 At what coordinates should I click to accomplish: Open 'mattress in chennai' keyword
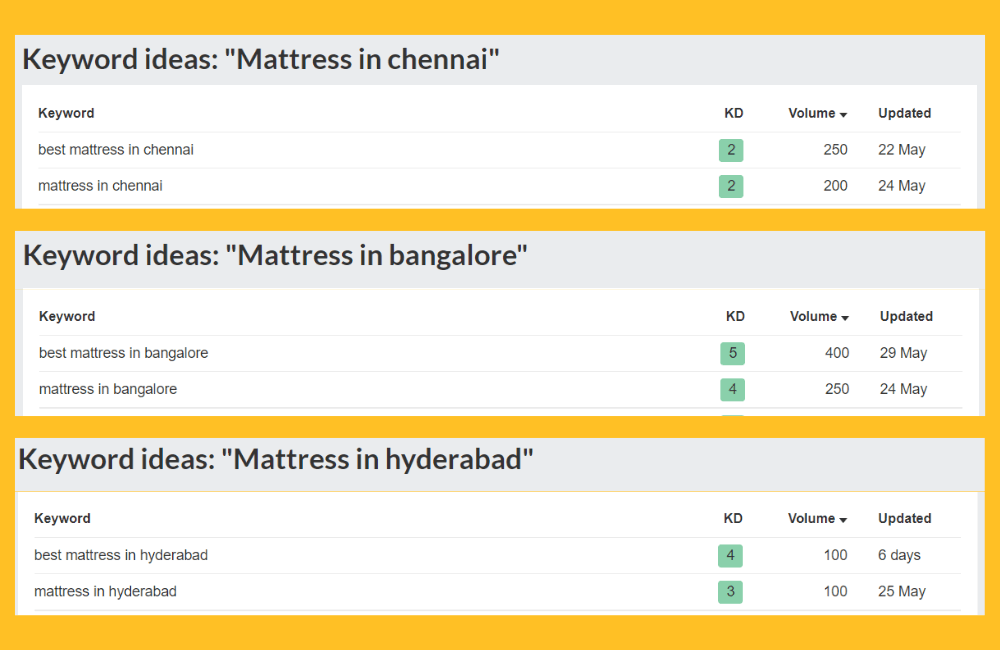(100, 186)
